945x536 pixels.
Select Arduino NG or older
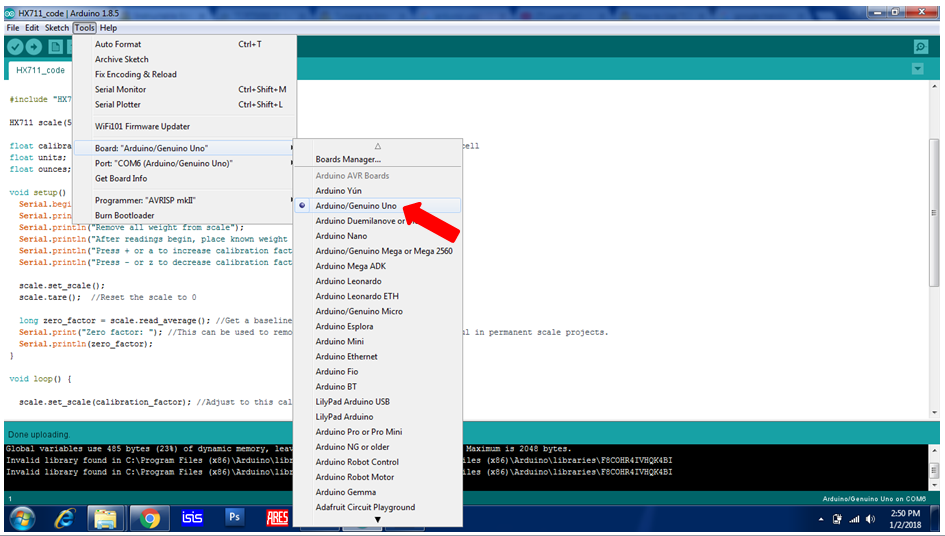378,447
